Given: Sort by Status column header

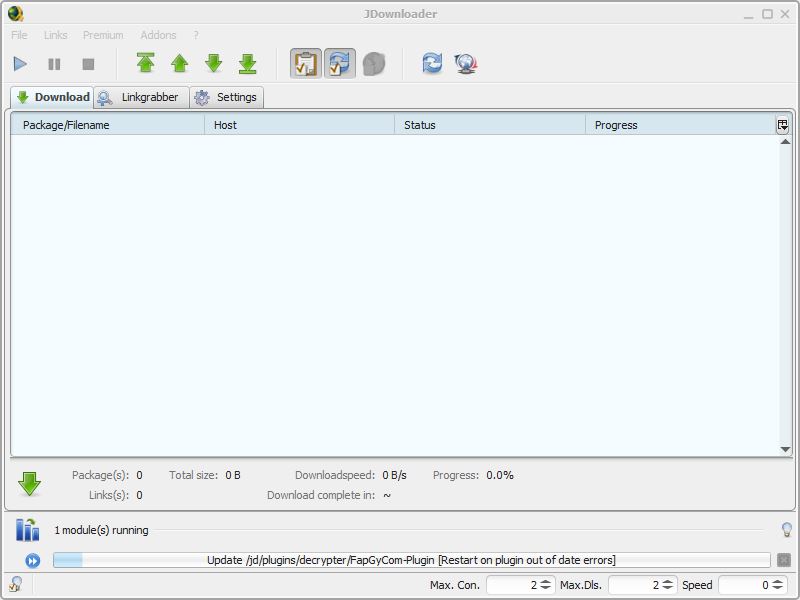Looking at the screenshot, I should (x=490, y=125).
